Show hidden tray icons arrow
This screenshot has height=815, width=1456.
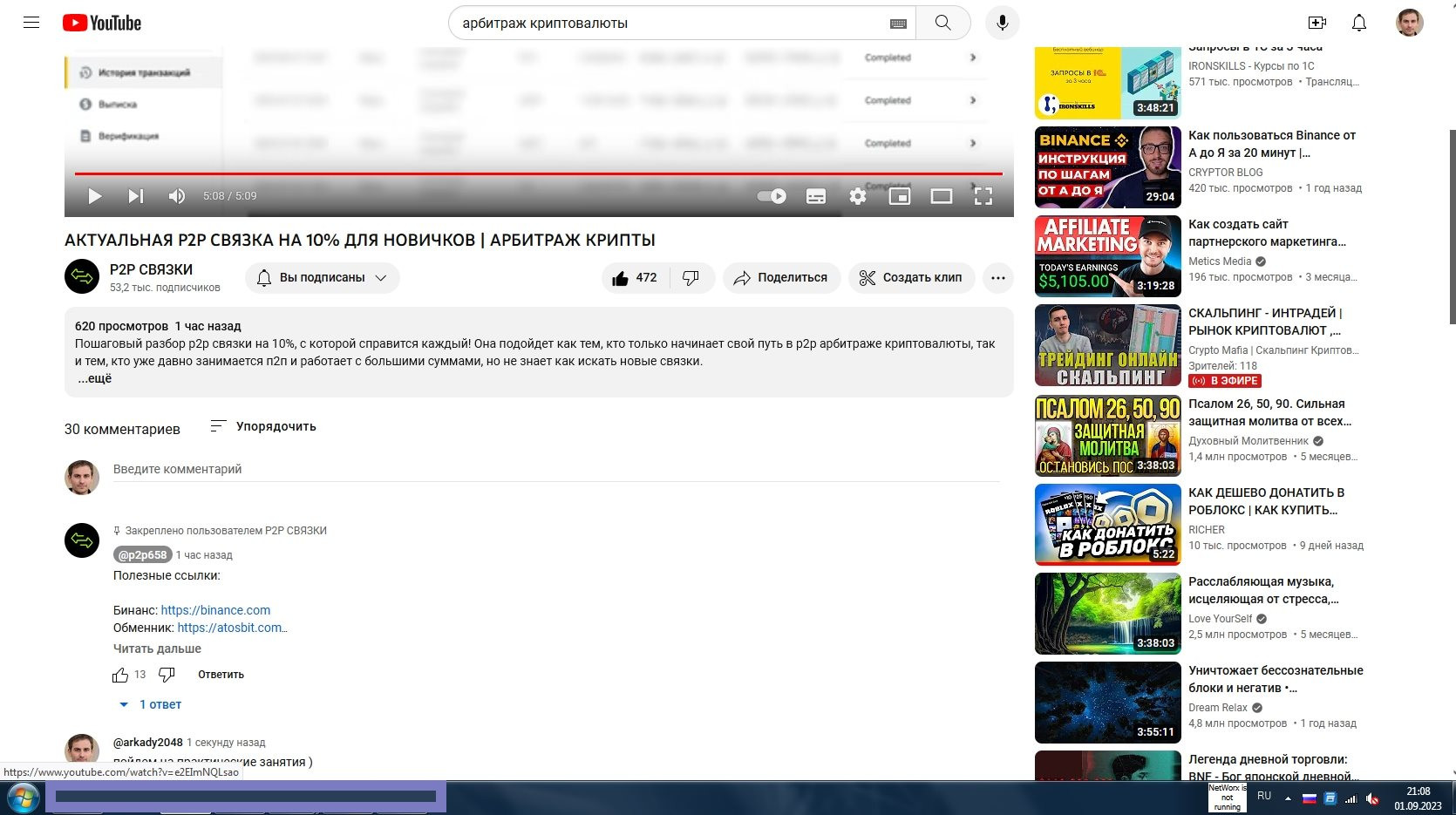click(1288, 798)
